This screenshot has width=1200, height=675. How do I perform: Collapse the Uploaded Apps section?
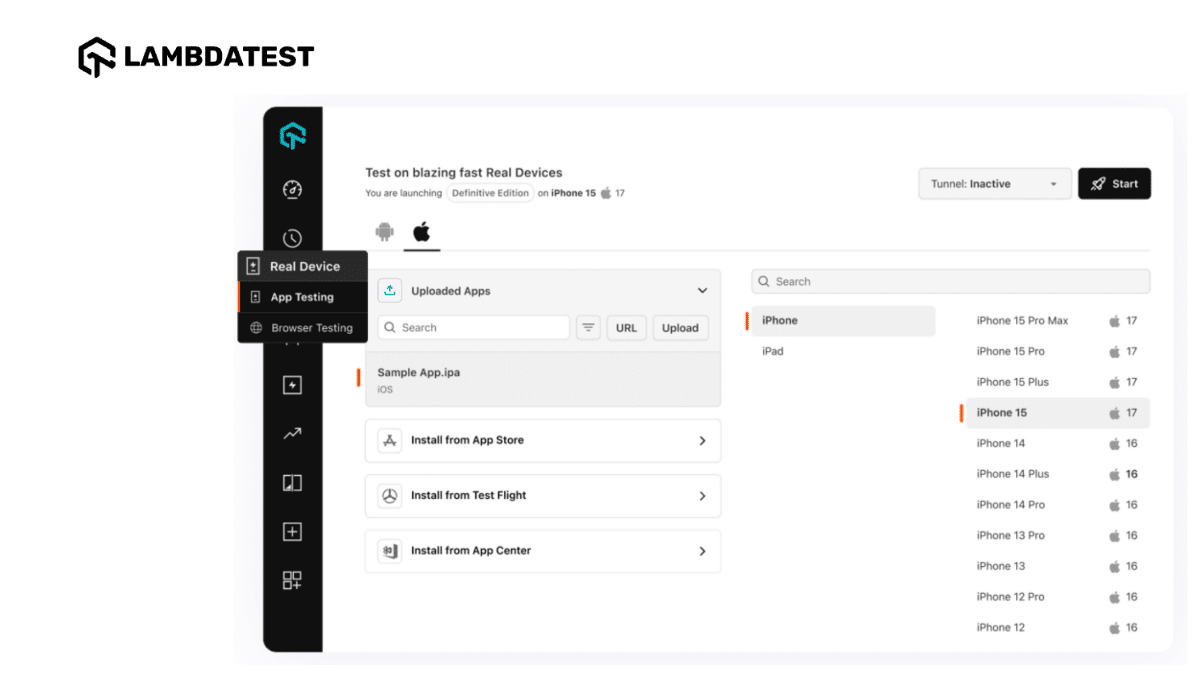(x=702, y=290)
